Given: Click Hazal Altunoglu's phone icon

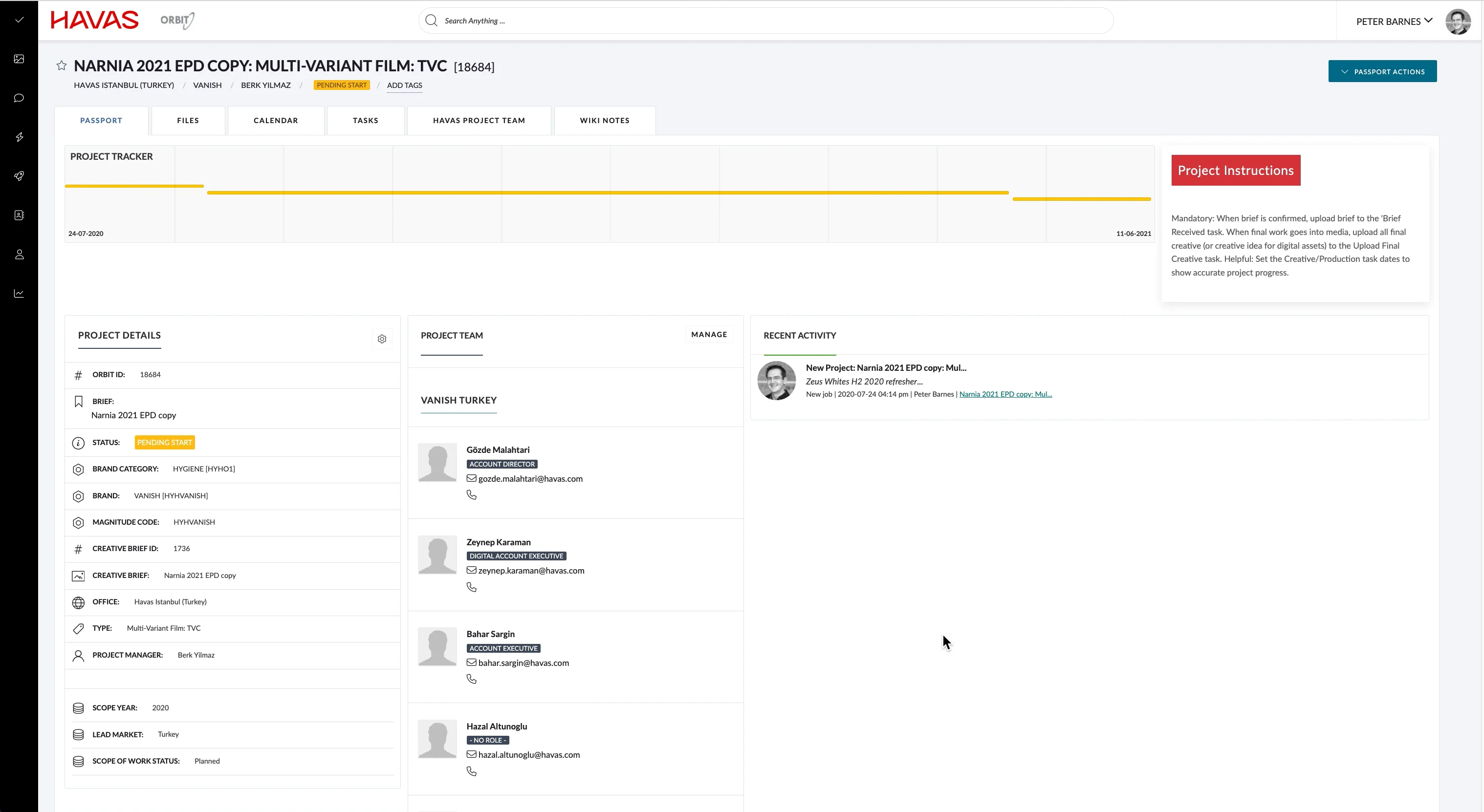Looking at the screenshot, I should click(471, 771).
